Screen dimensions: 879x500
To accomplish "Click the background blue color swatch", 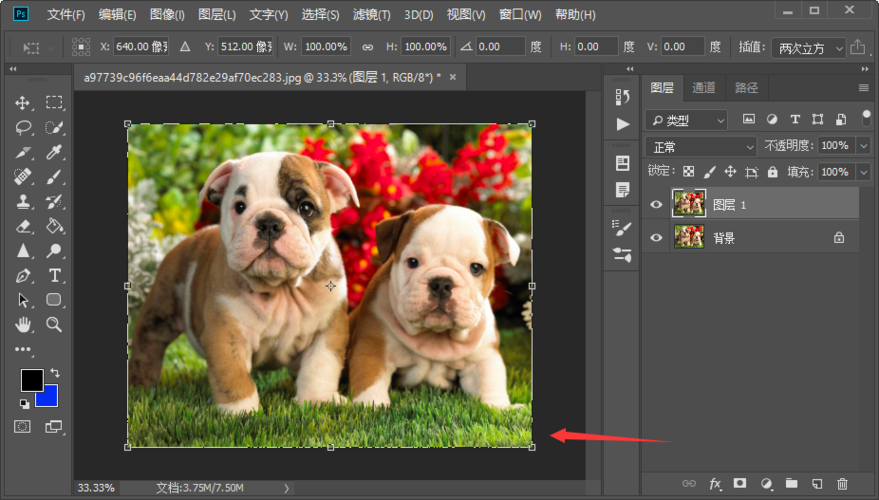I will [x=49, y=398].
